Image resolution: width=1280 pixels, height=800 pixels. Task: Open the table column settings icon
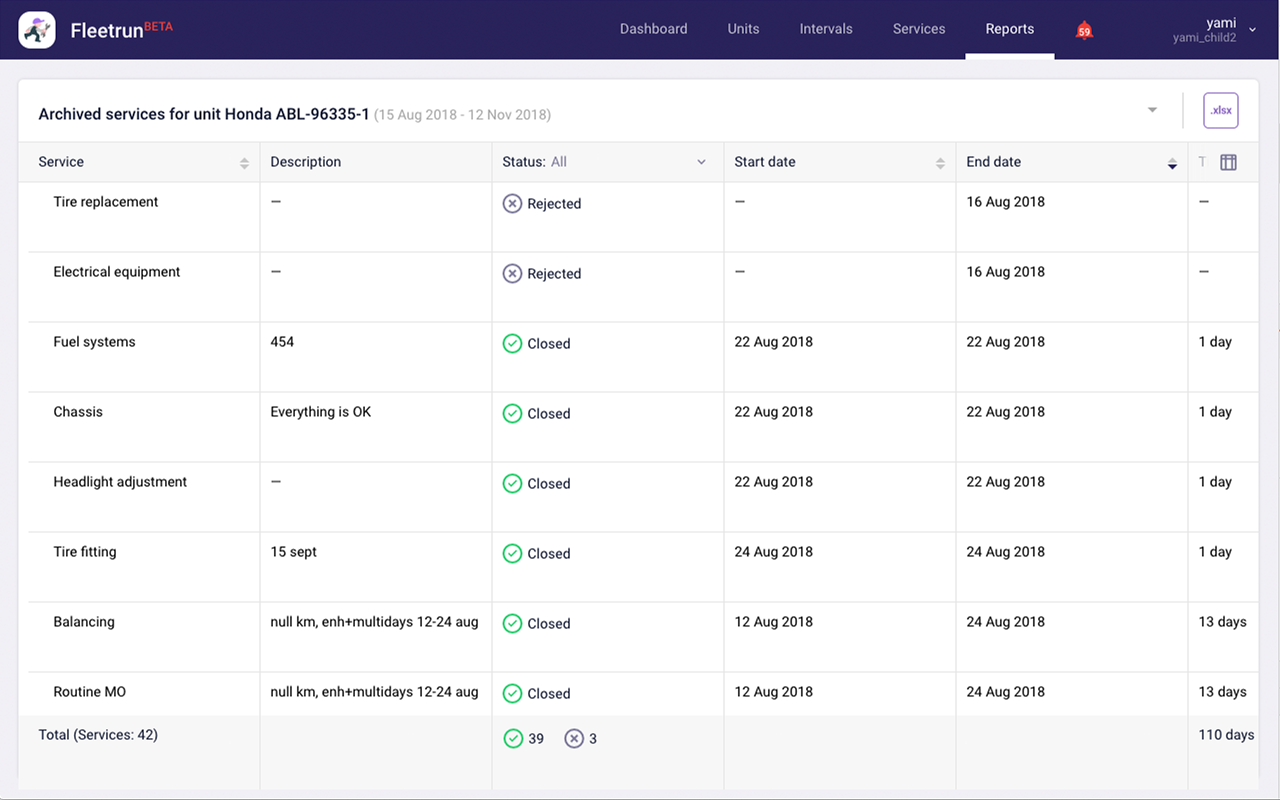click(x=1228, y=162)
